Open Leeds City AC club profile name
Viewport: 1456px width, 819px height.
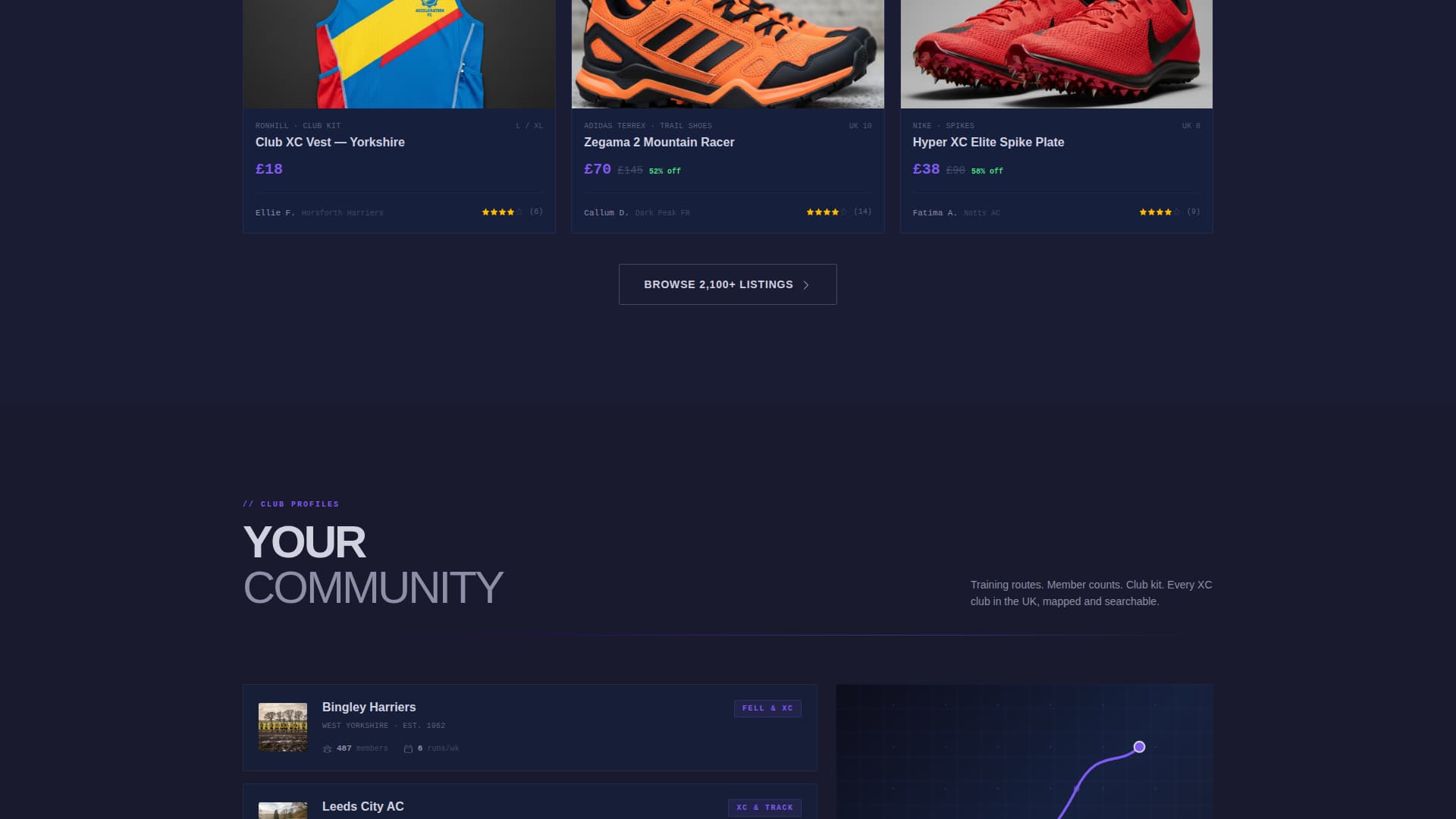(363, 807)
